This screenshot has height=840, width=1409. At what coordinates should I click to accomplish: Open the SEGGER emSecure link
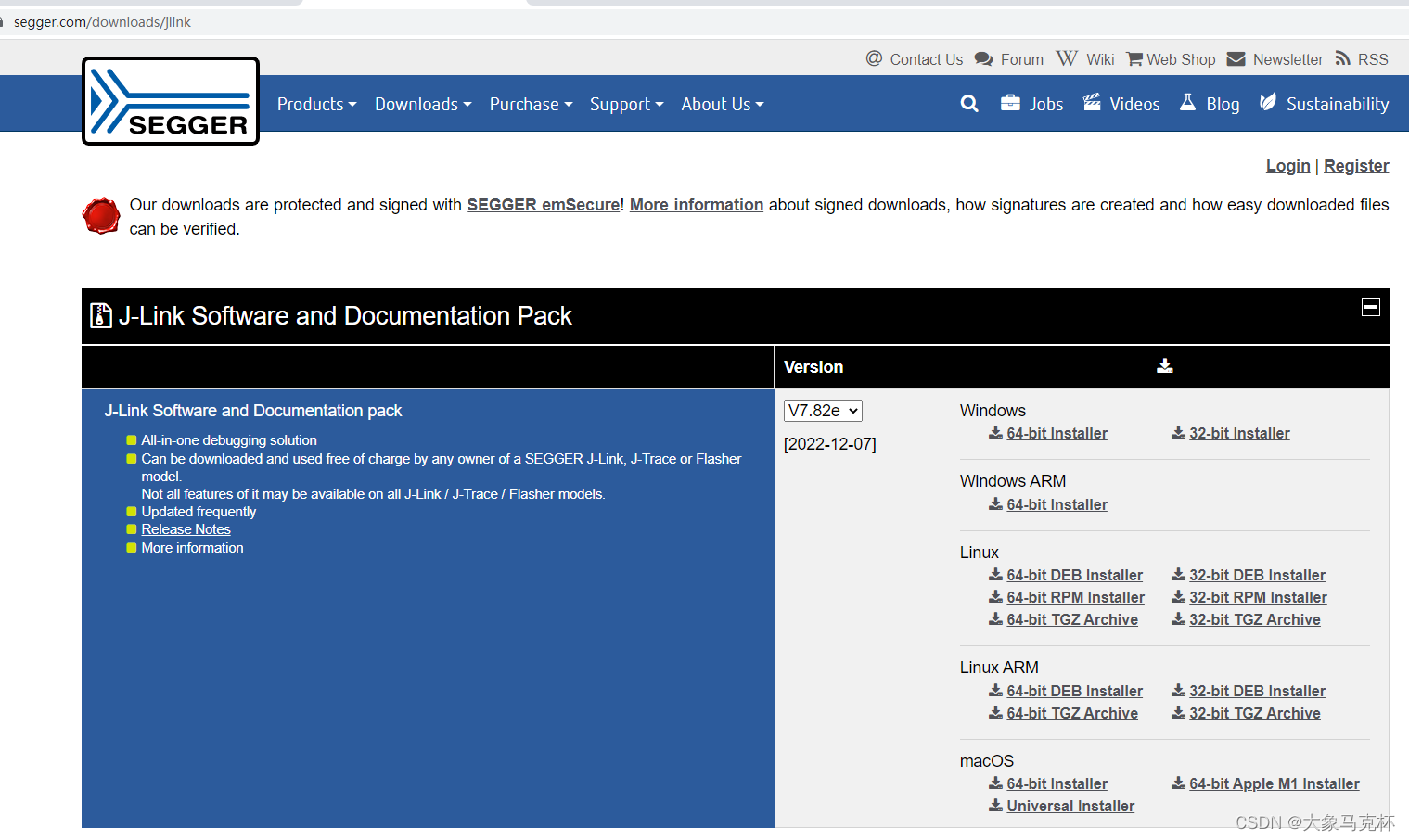tap(544, 205)
